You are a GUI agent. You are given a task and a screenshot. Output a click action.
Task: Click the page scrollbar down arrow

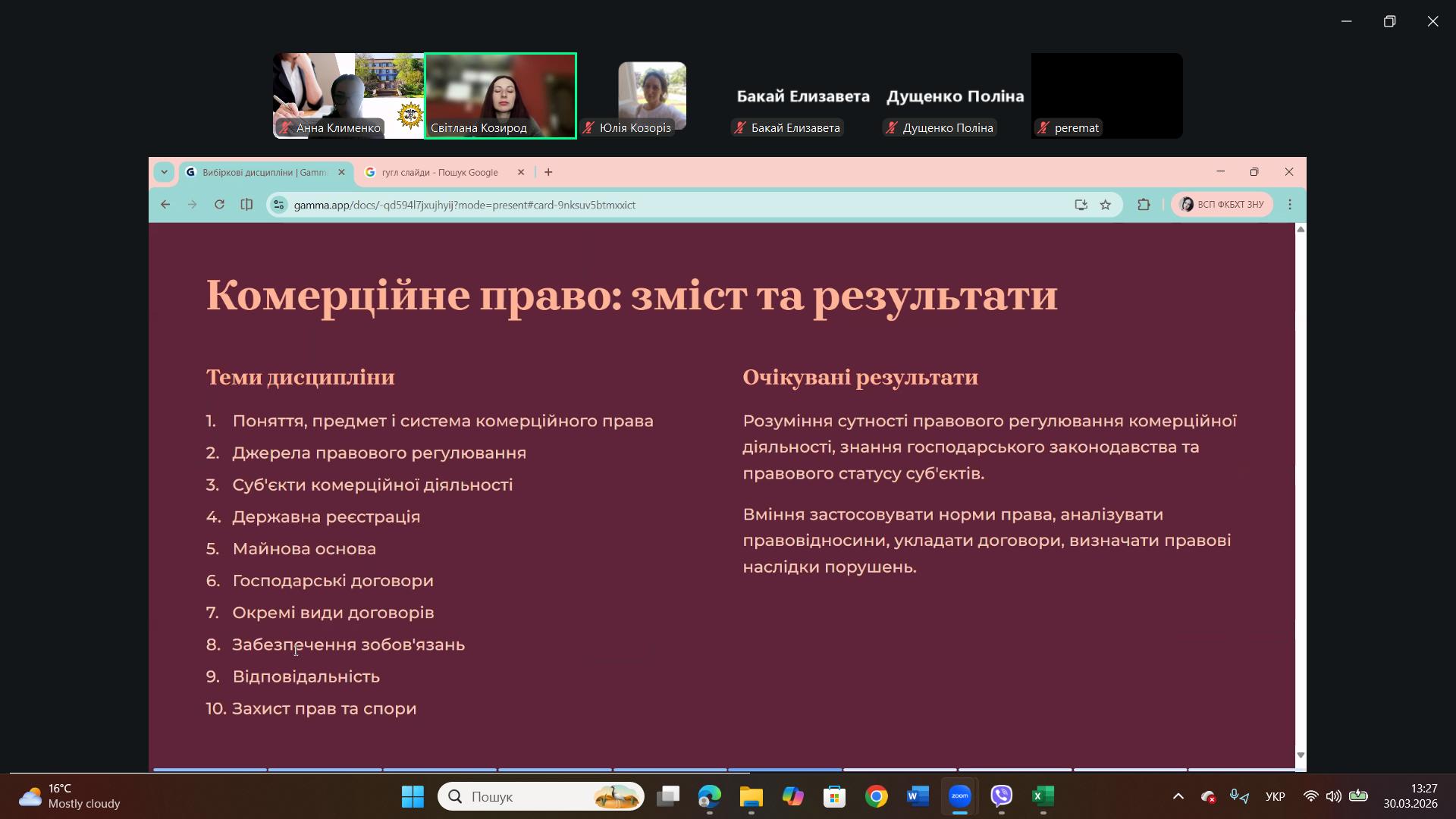tap(1301, 755)
